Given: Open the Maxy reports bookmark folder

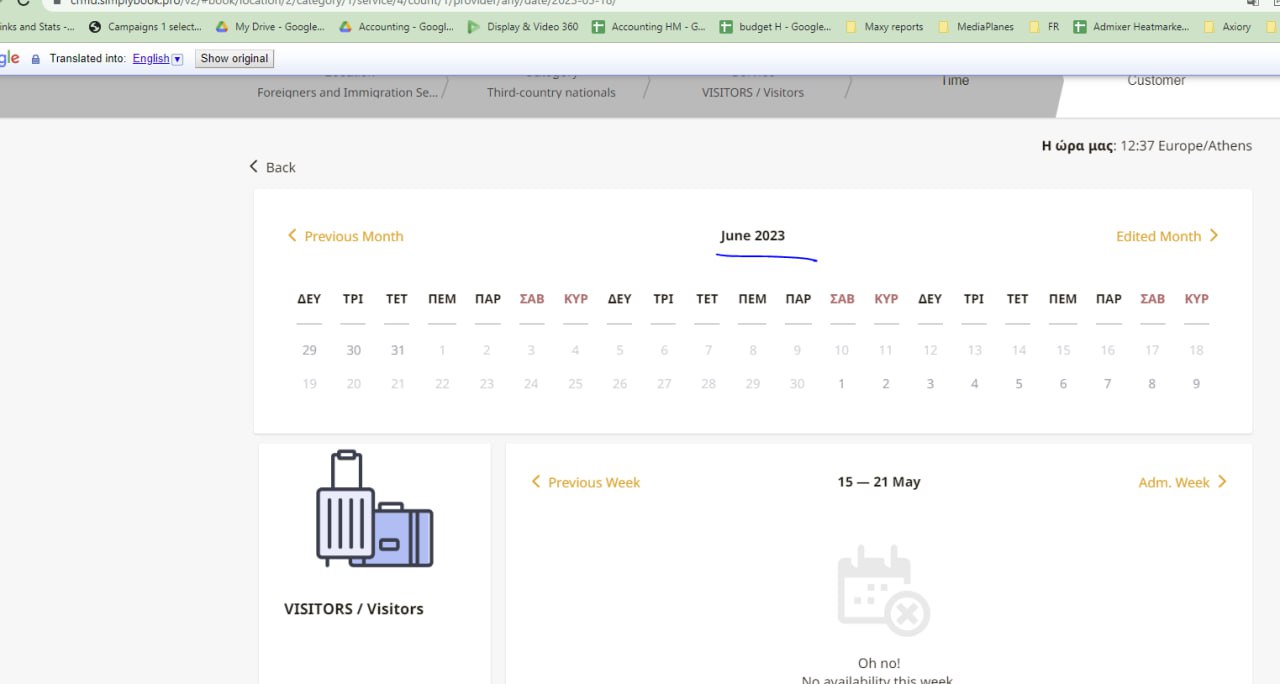Looking at the screenshot, I should [x=884, y=27].
